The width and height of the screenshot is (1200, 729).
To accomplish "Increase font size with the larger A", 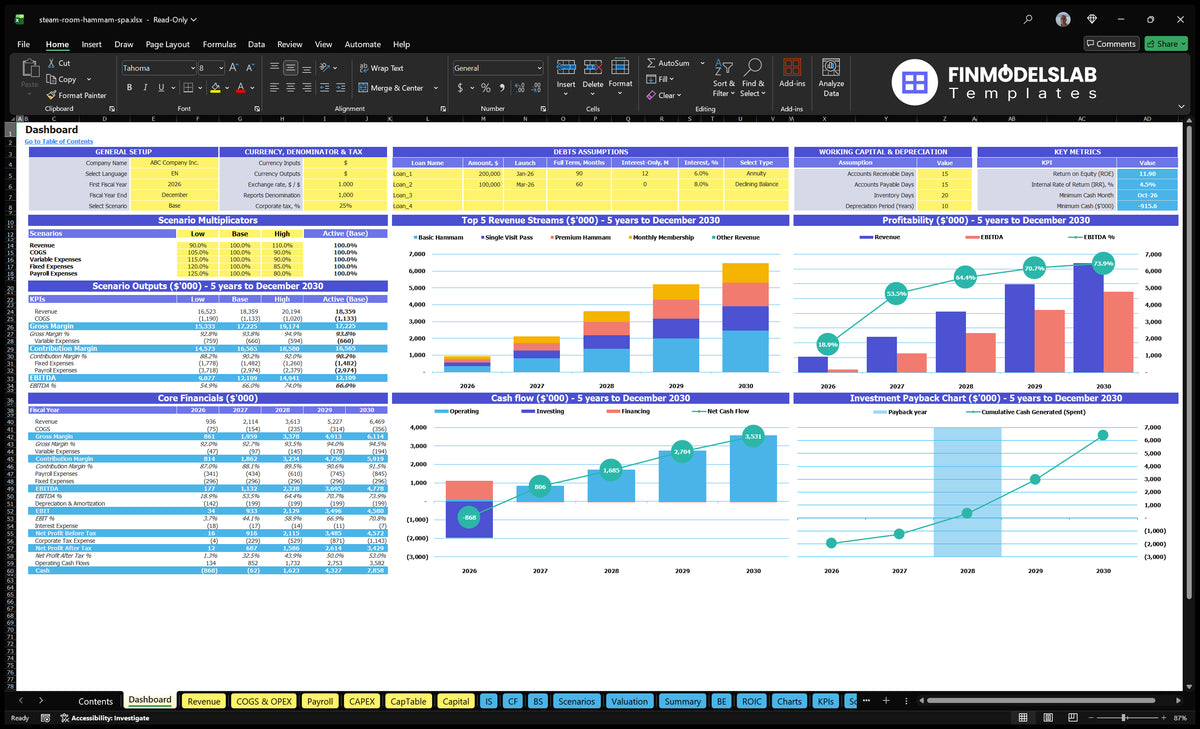I will click(234, 68).
